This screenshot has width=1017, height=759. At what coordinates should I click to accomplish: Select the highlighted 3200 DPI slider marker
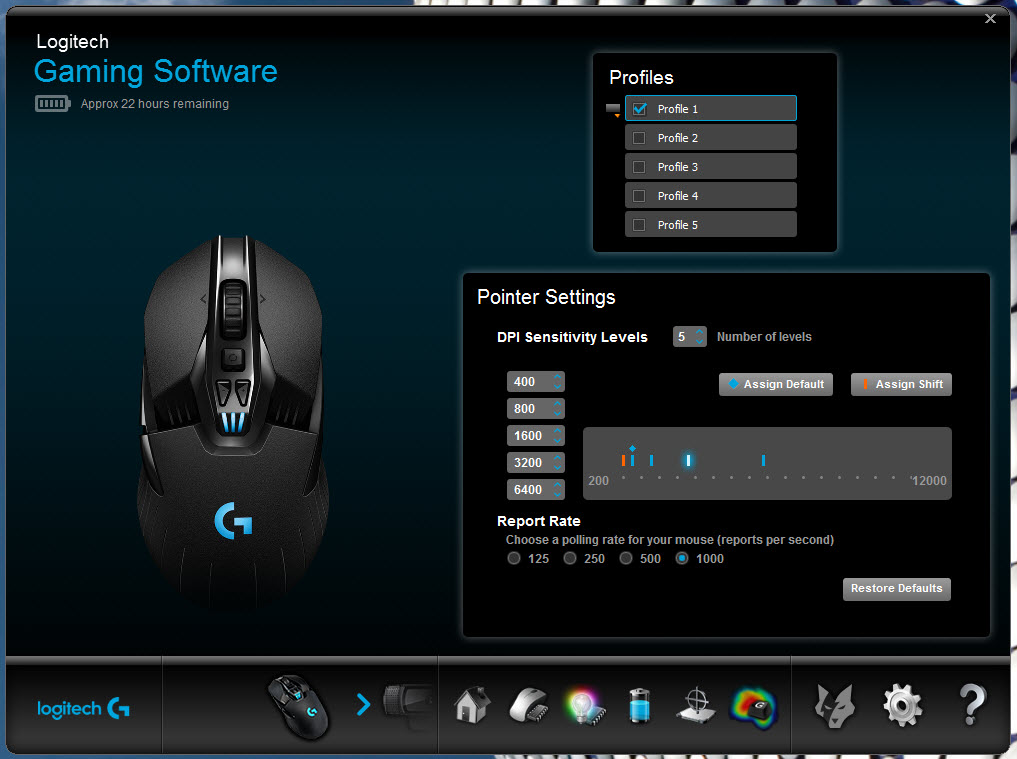pos(688,461)
